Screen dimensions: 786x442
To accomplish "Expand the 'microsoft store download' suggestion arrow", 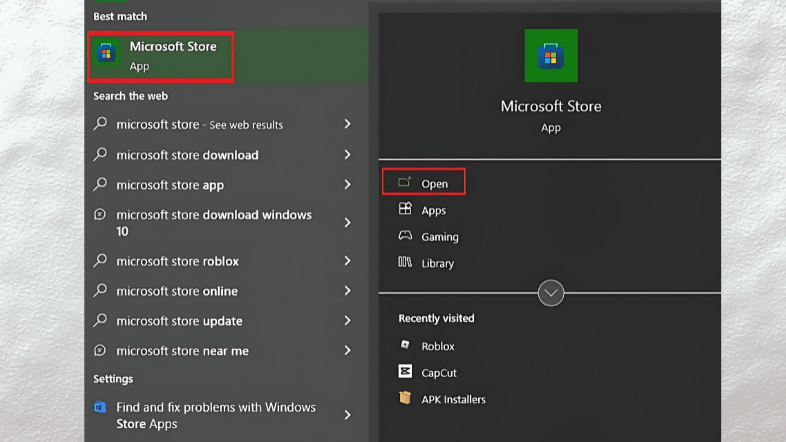I will 347,155.
